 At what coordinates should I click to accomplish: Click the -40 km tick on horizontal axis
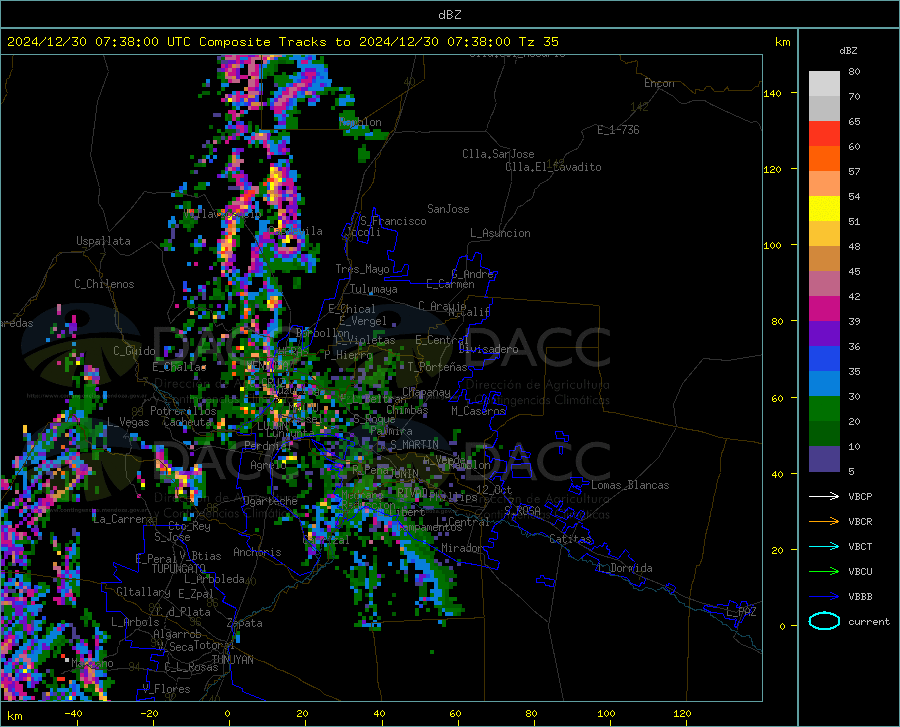[x=72, y=713]
